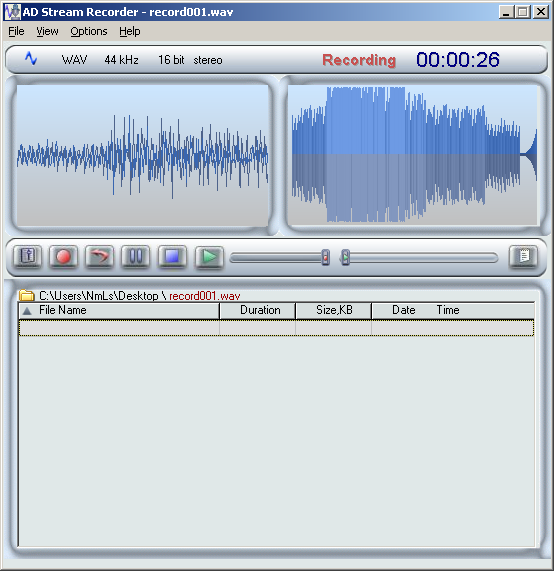The width and height of the screenshot is (554, 571).
Task: Open the Options menu
Action: (x=89, y=32)
